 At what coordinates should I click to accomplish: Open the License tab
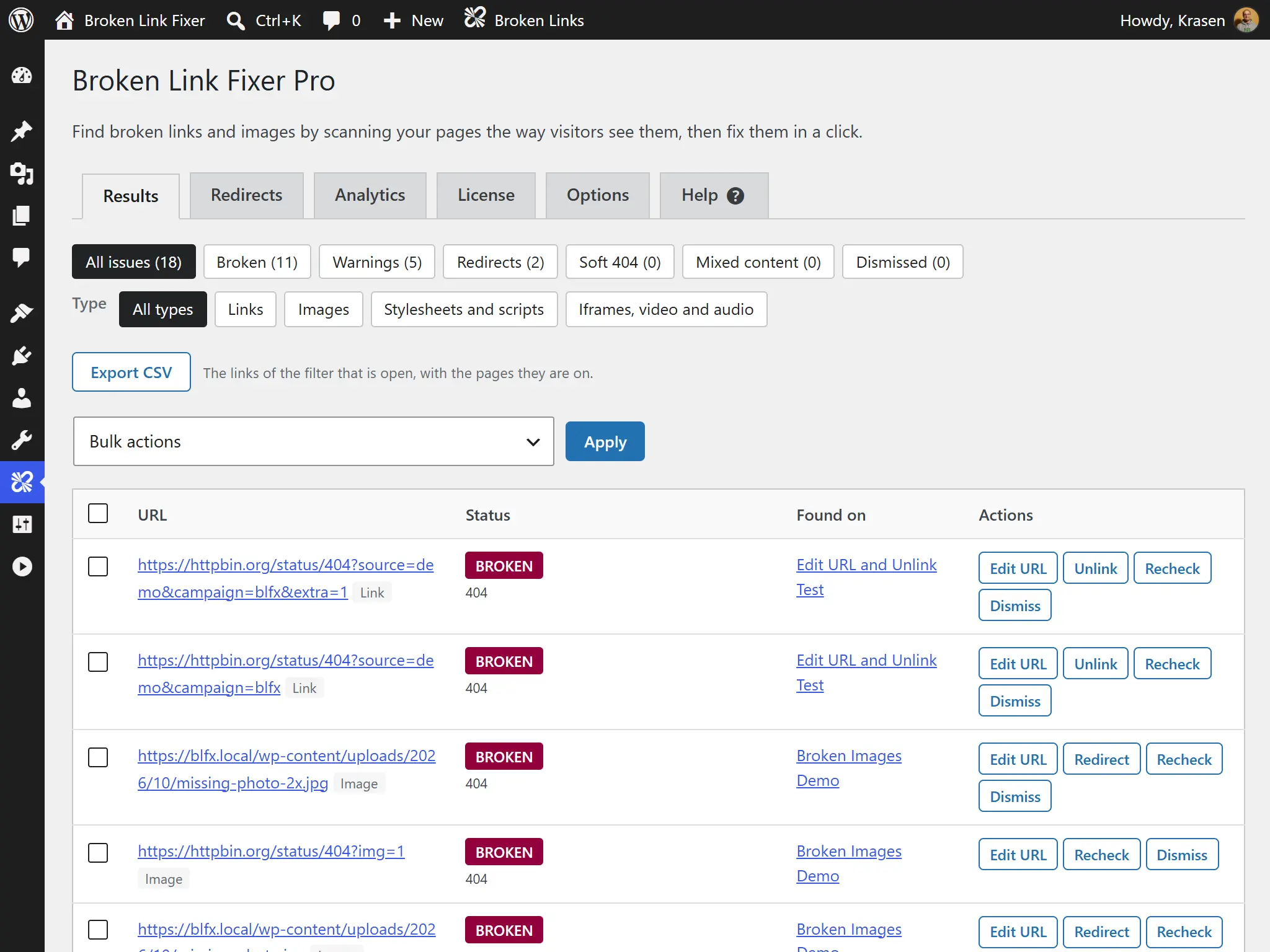(x=486, y=195)
